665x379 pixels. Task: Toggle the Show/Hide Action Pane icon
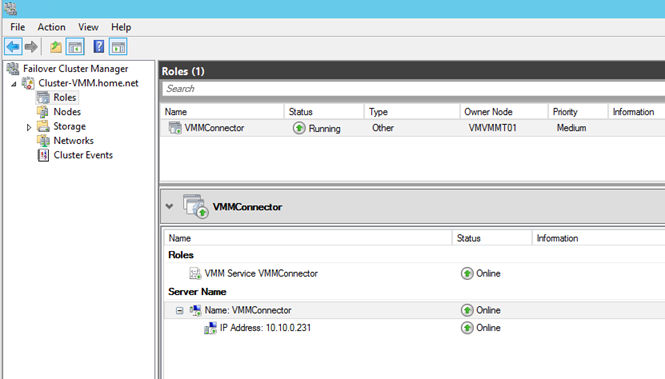(x=118, y=47)
